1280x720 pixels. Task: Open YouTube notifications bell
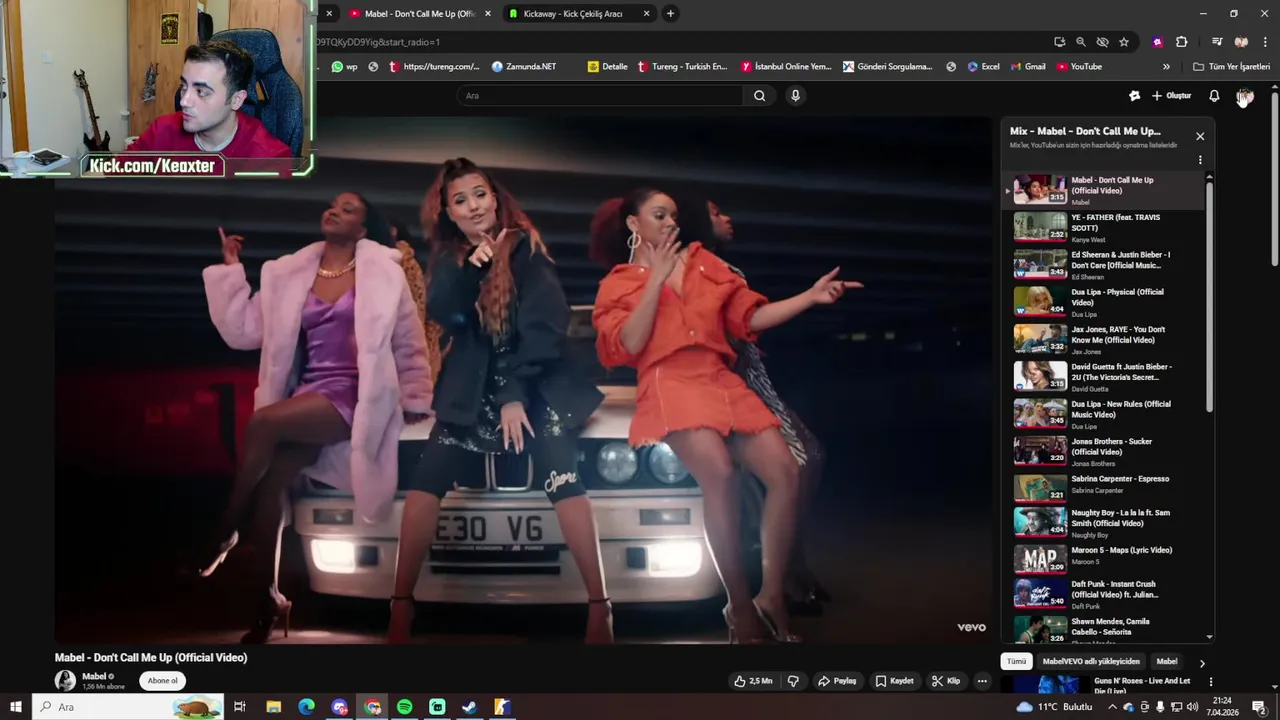pos(1214,96)
